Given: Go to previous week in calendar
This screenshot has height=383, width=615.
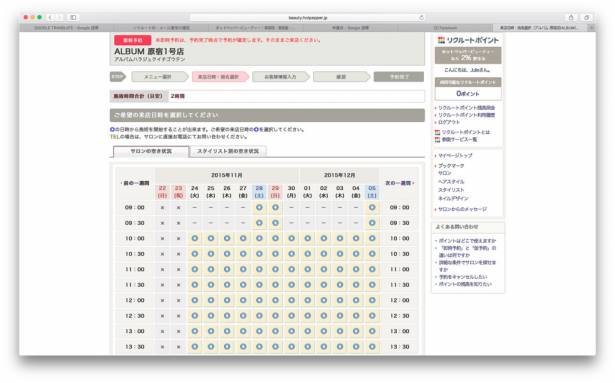Looking at the screenshot, I should pyautogui.click(x=135, y=183).
